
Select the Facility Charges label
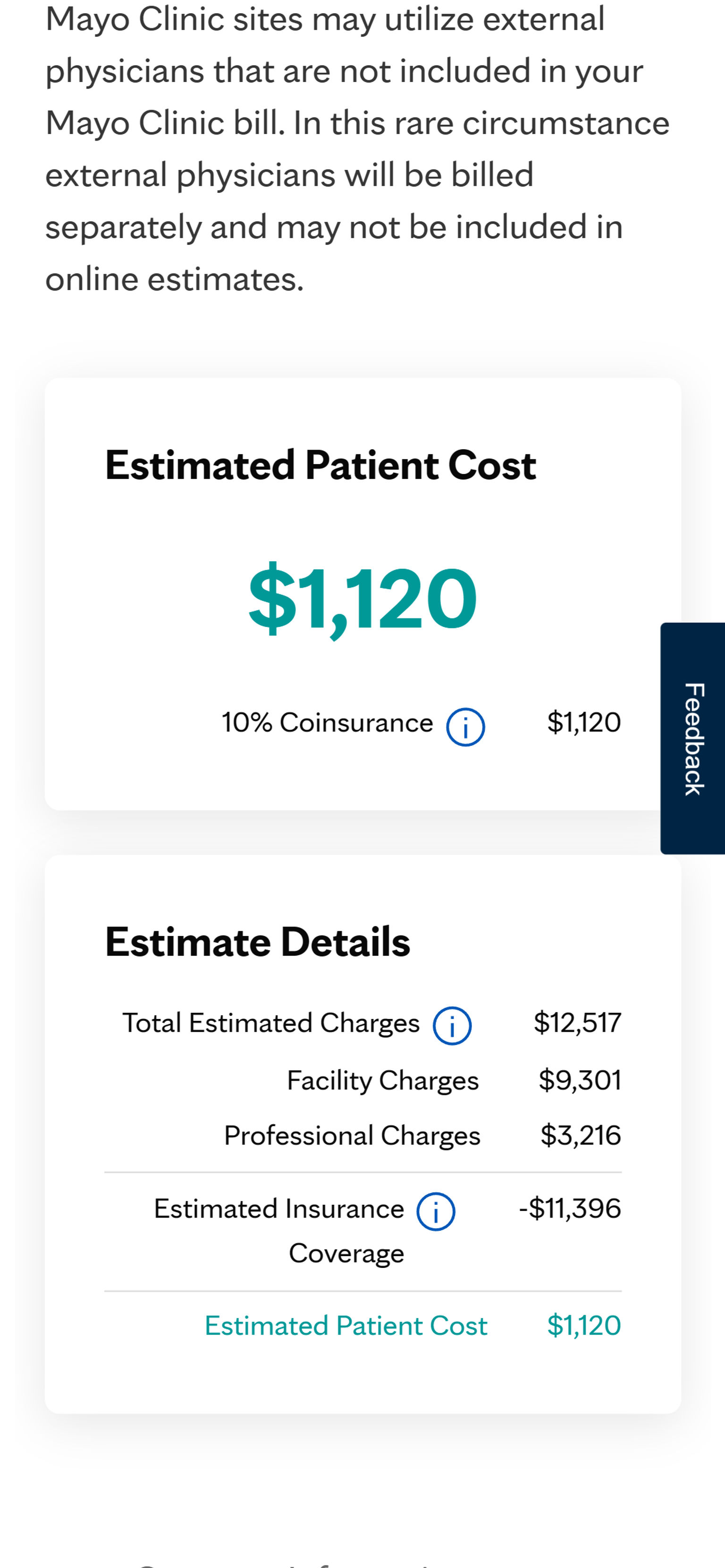coord(383,1080)
